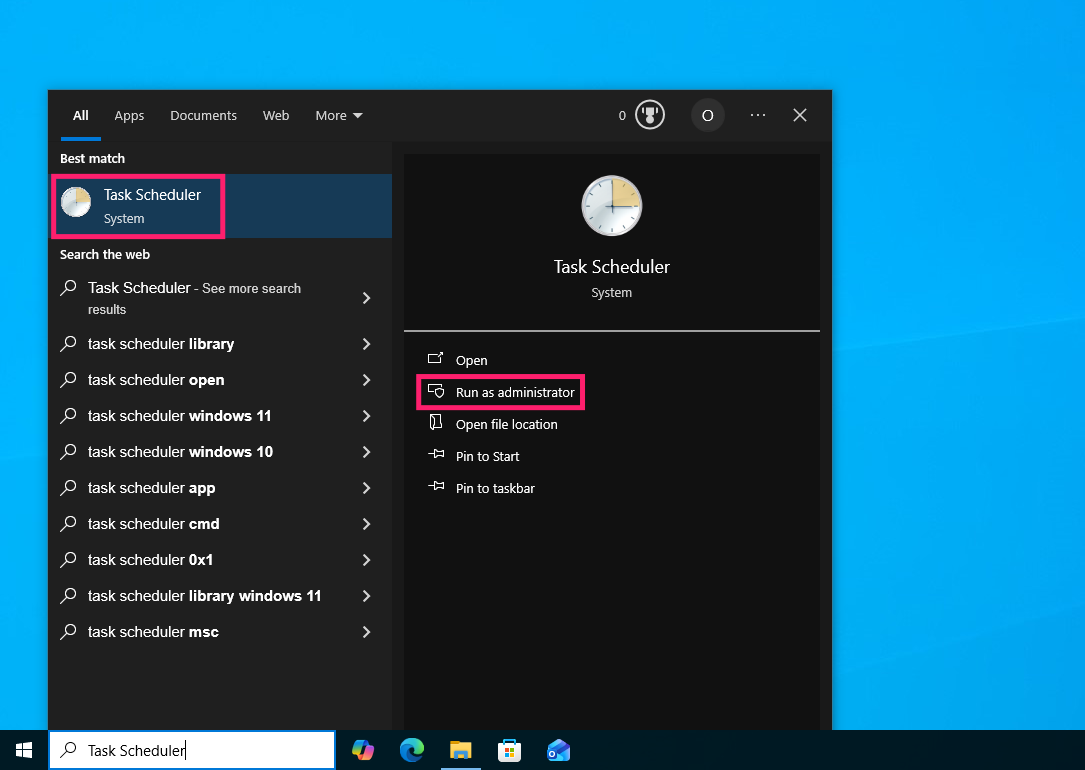Screen dimensions: 1085x770
Task: Open 'Task Scheduler - See more search results'
Action: point(221,298)
